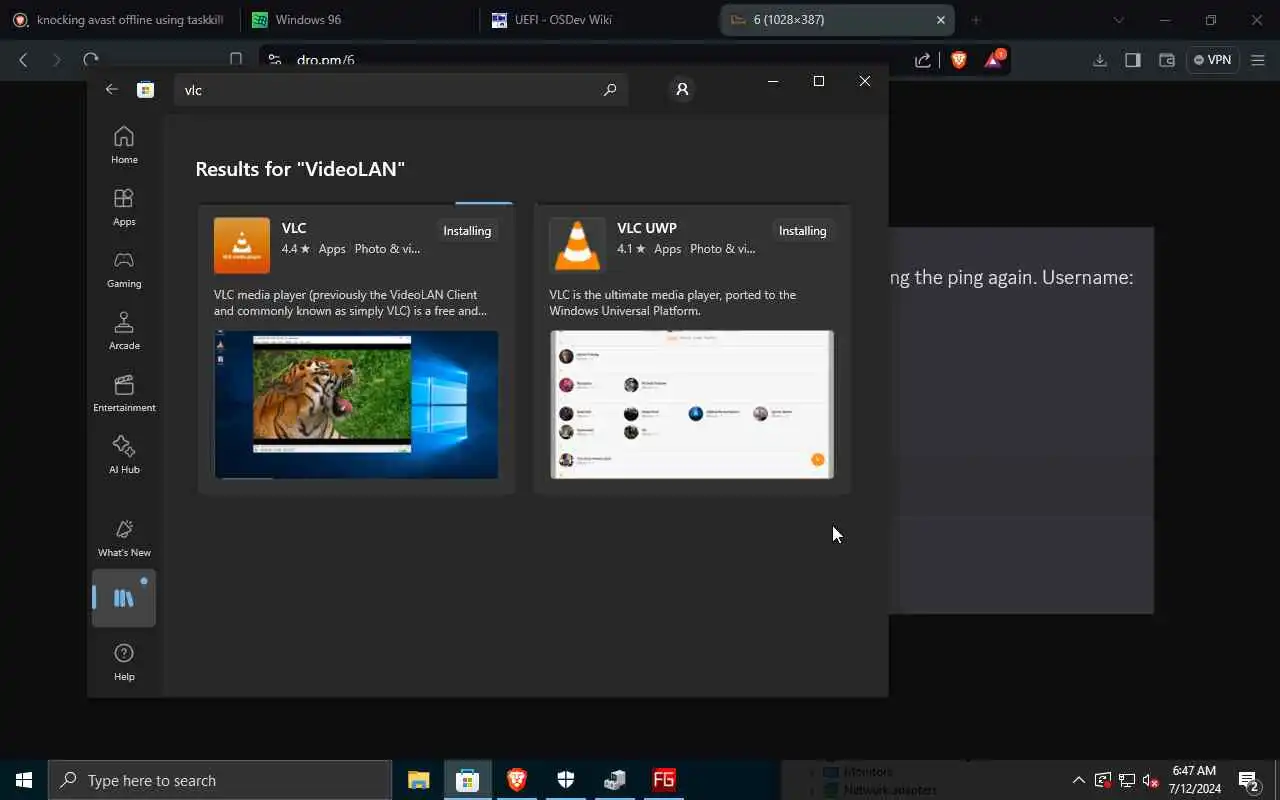This screenshot has height=800, width=1280.
Task: Open the clock showing 6:47 AM
Action: click(1196, 780)
